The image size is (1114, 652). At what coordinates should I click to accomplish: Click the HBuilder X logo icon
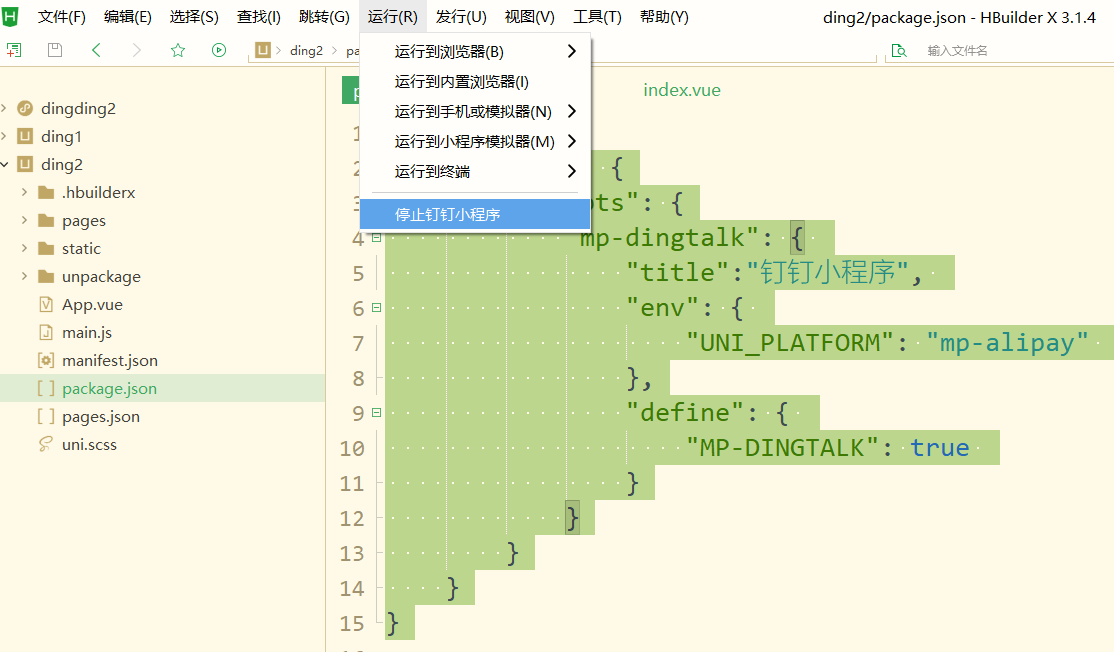point(11,16)
